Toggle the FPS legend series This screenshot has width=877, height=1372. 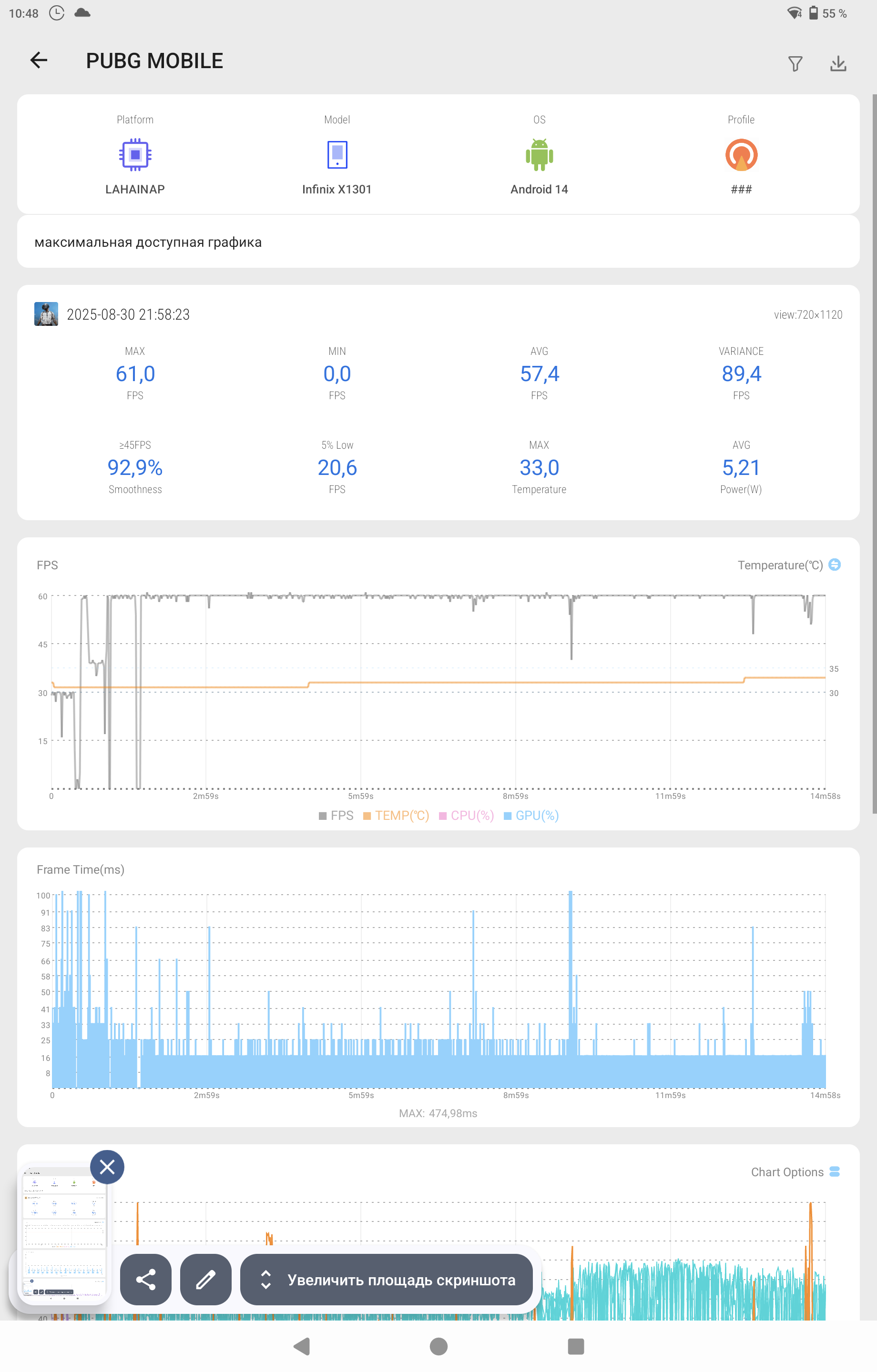click(336, 815)
